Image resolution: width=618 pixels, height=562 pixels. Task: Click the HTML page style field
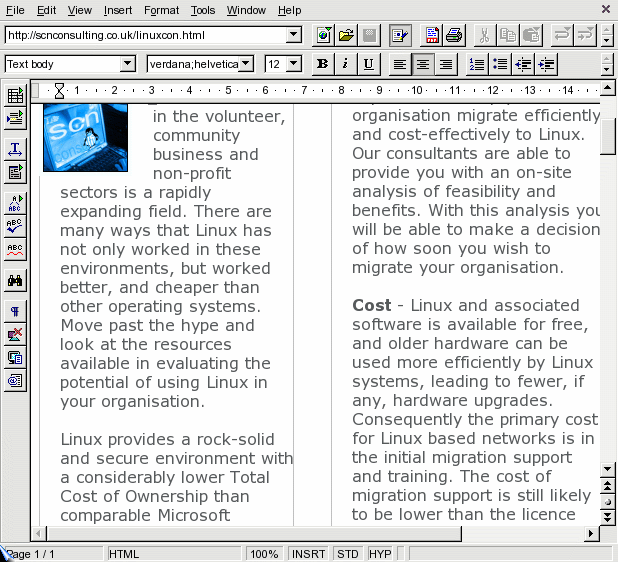[x=173, y=554]
